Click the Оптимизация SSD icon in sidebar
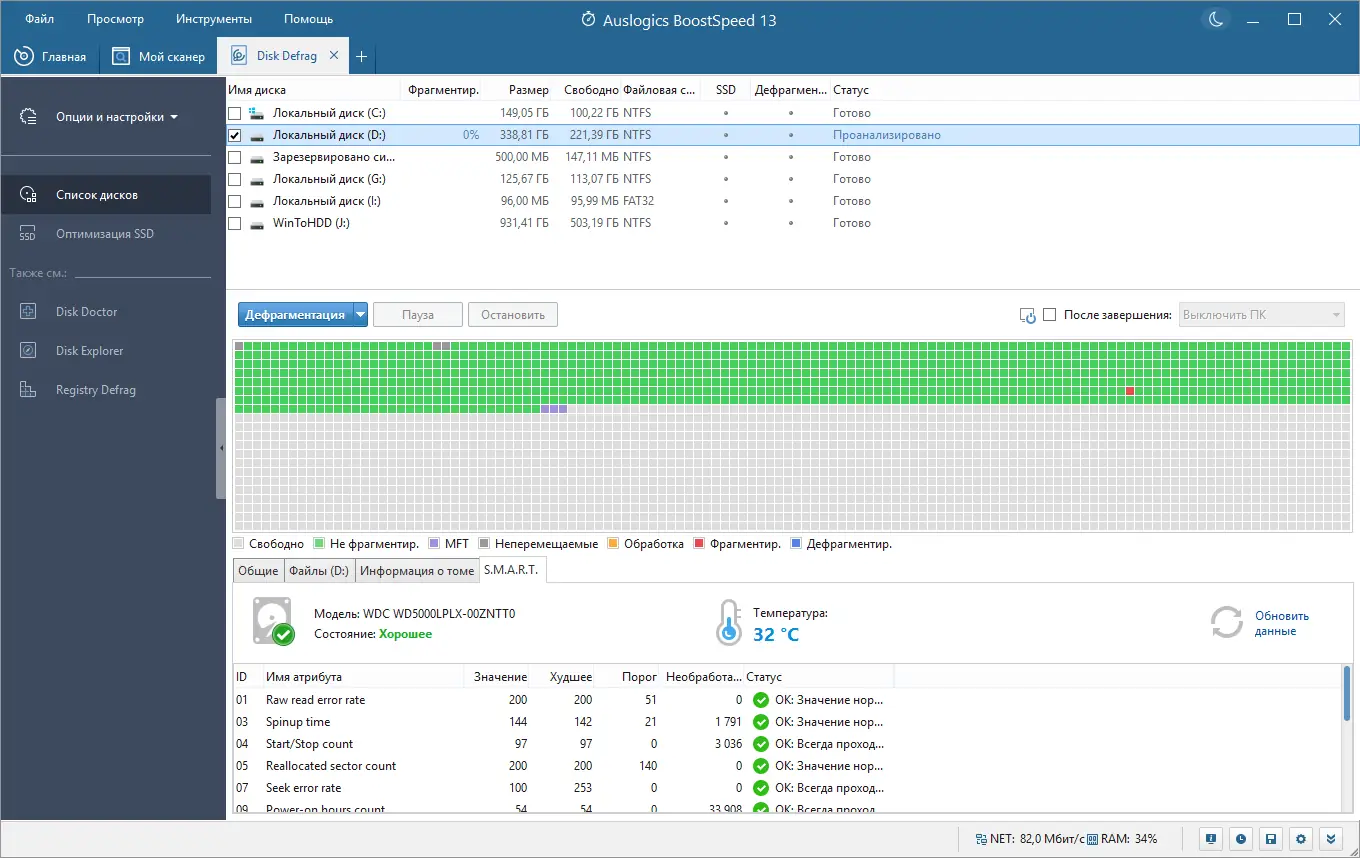1360x858 pixels. click(28, 234)
